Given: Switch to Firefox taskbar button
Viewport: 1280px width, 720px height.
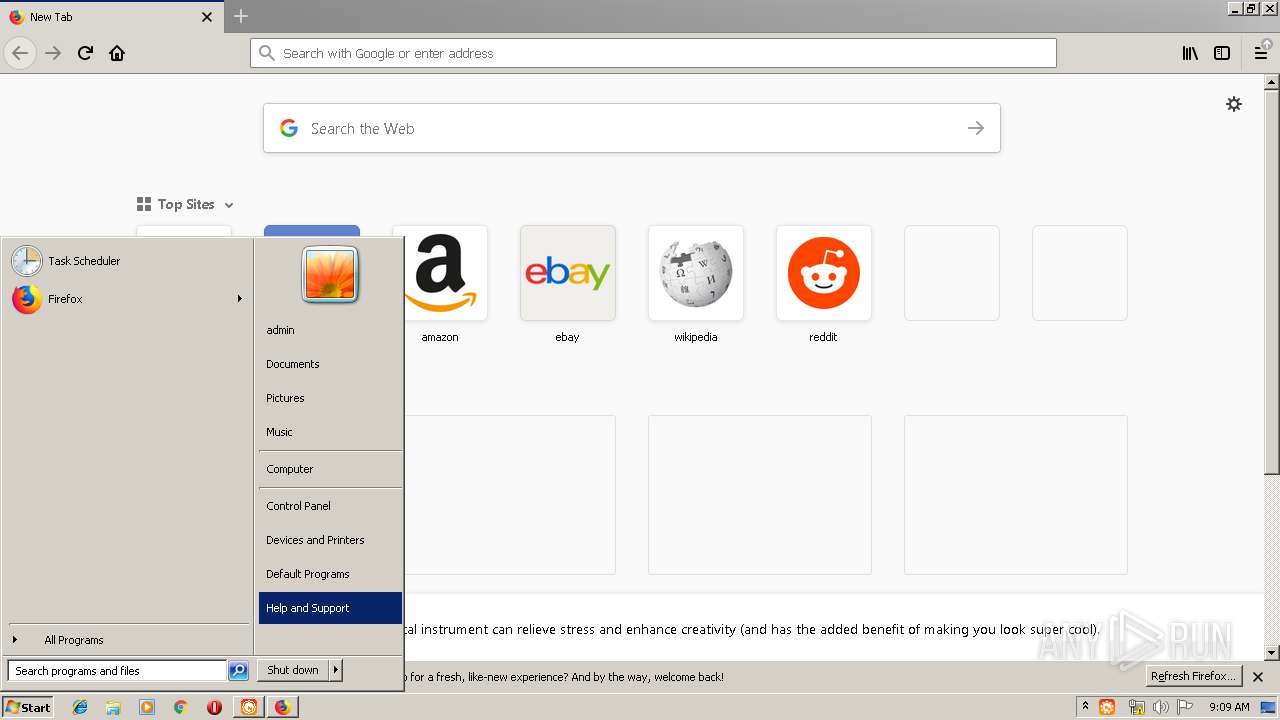Looking at the screenshot, I should point(283,707).
